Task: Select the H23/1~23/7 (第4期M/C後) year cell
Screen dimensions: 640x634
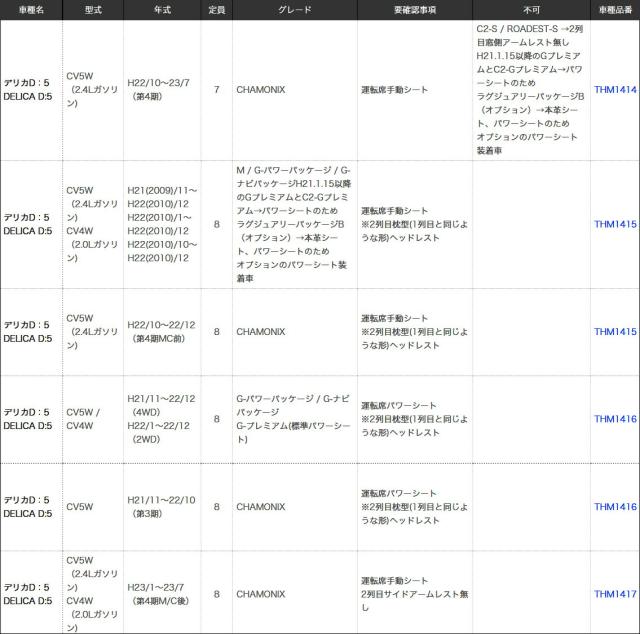Action: [162, 593]
